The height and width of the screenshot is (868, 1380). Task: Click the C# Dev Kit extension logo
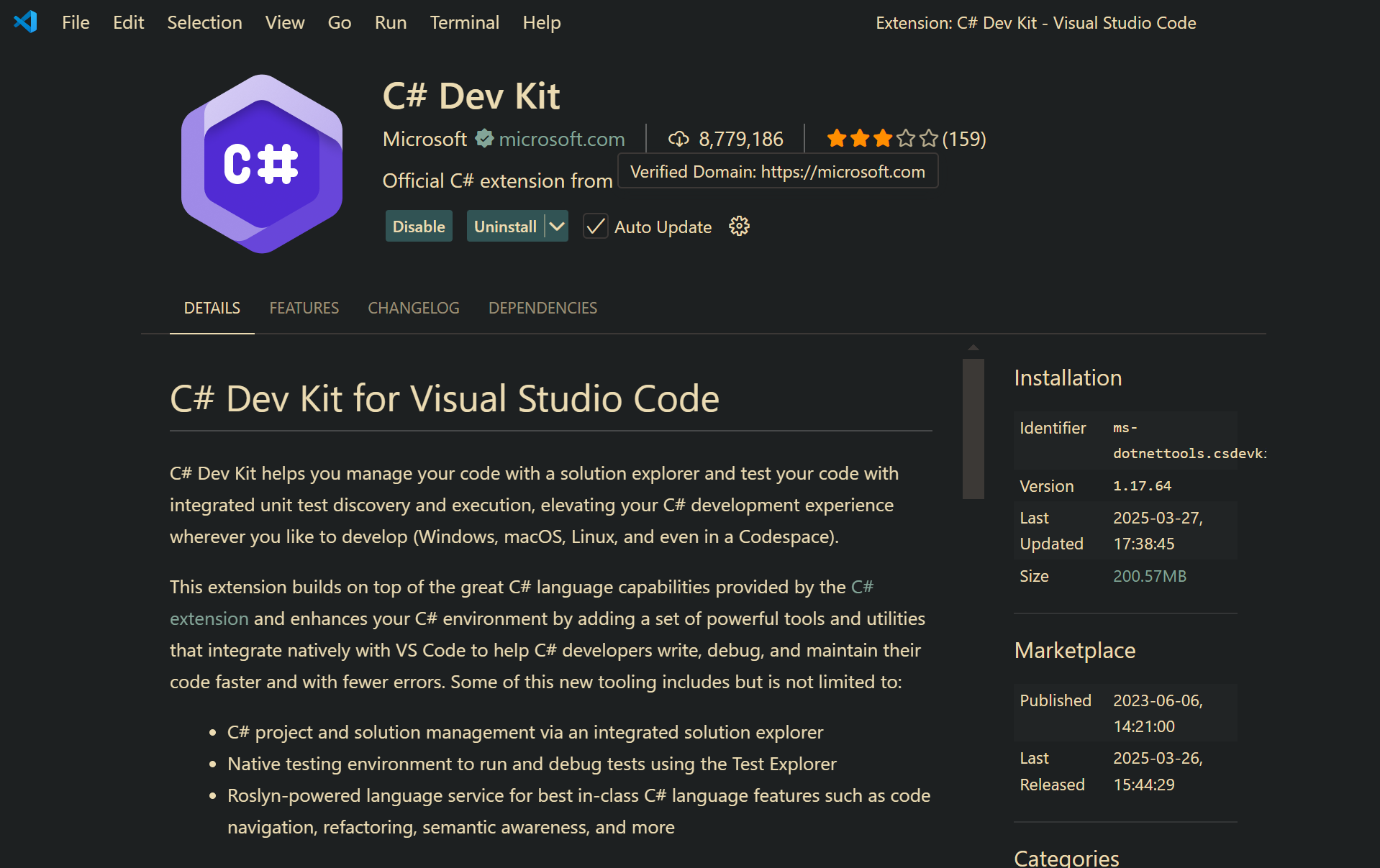[x=262, y=164]
